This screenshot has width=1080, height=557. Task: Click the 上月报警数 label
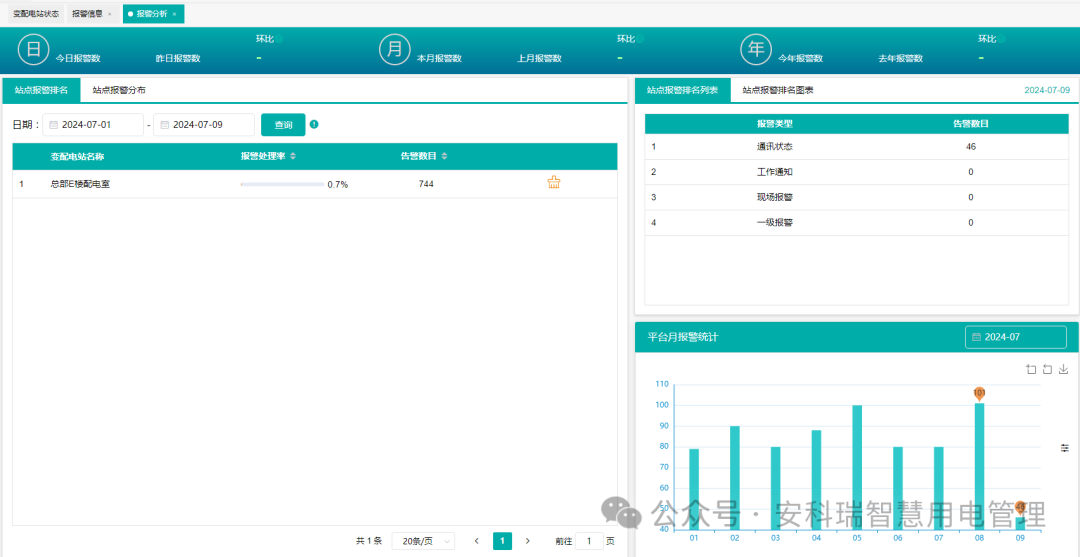click(539, 59)
